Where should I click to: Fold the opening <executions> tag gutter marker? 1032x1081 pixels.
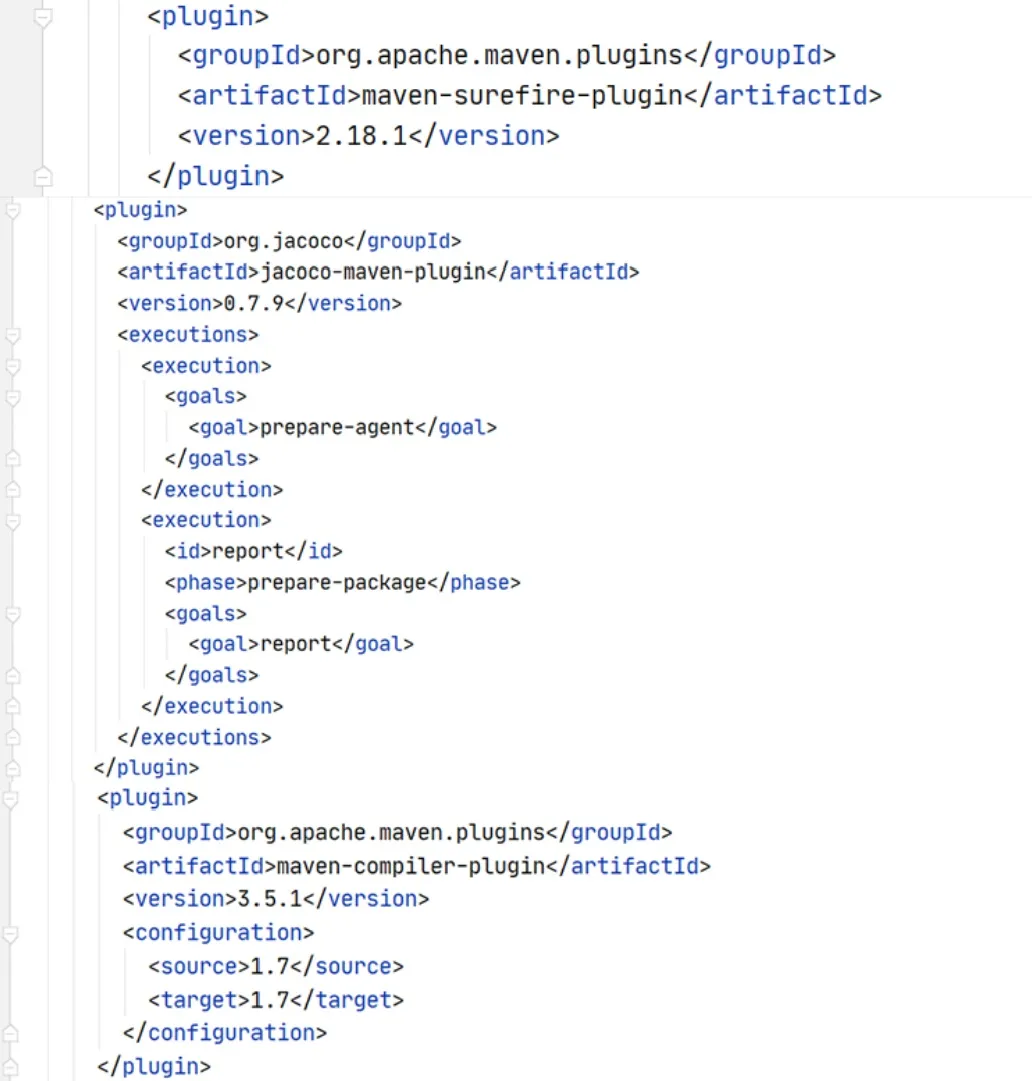(x=12, y=335)
